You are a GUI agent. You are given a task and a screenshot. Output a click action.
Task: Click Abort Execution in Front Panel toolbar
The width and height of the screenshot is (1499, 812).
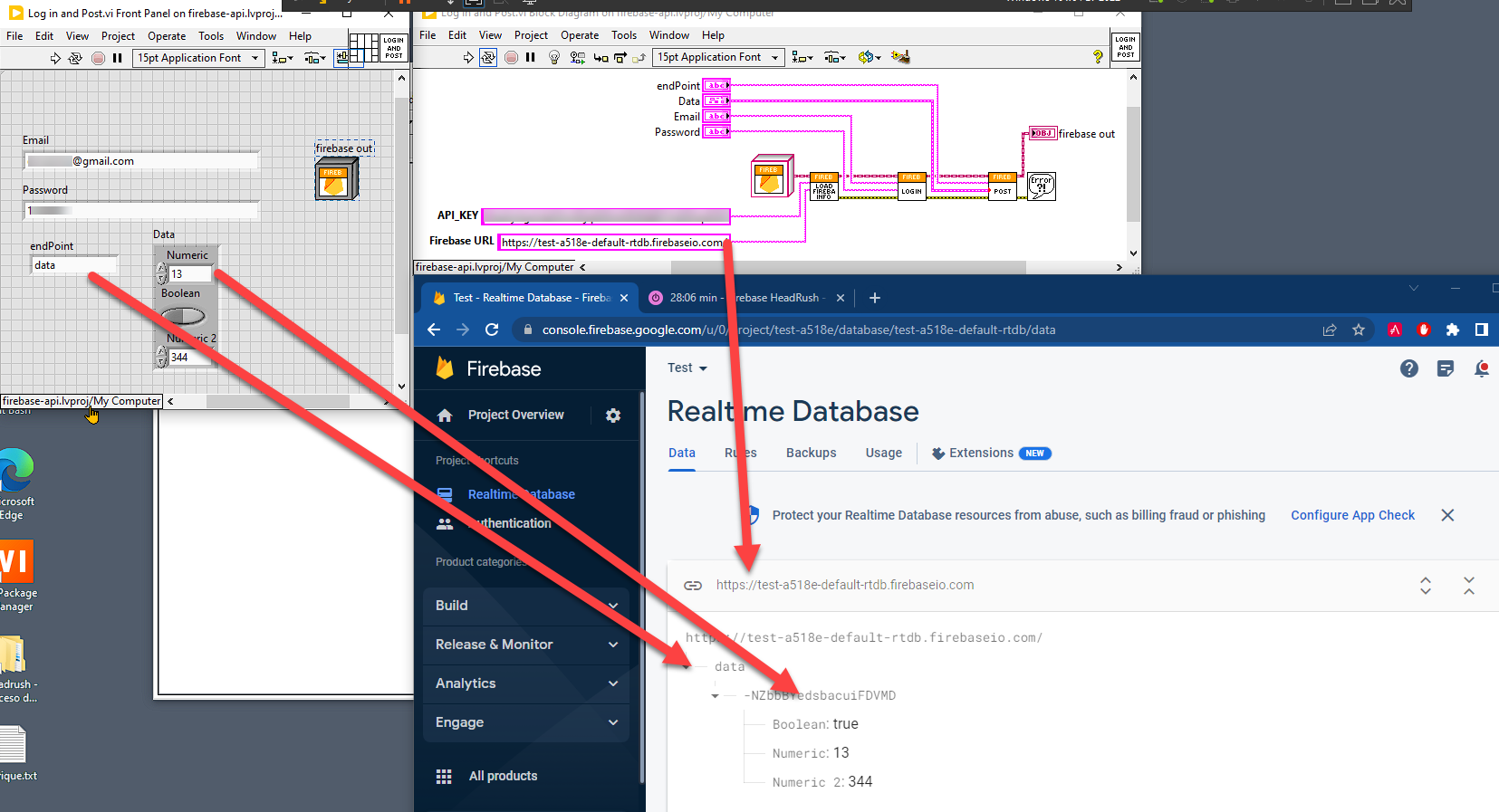pyautogui.click(x=98, y=58)
